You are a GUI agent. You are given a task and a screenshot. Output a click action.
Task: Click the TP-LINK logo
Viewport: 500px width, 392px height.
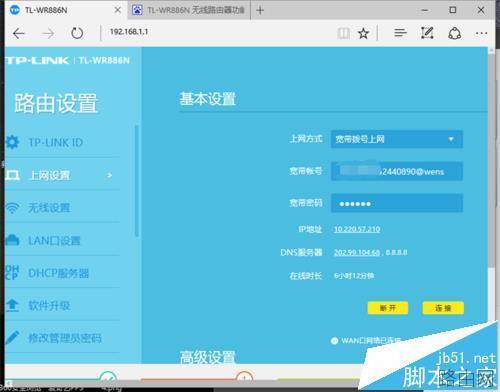point(37,60)
